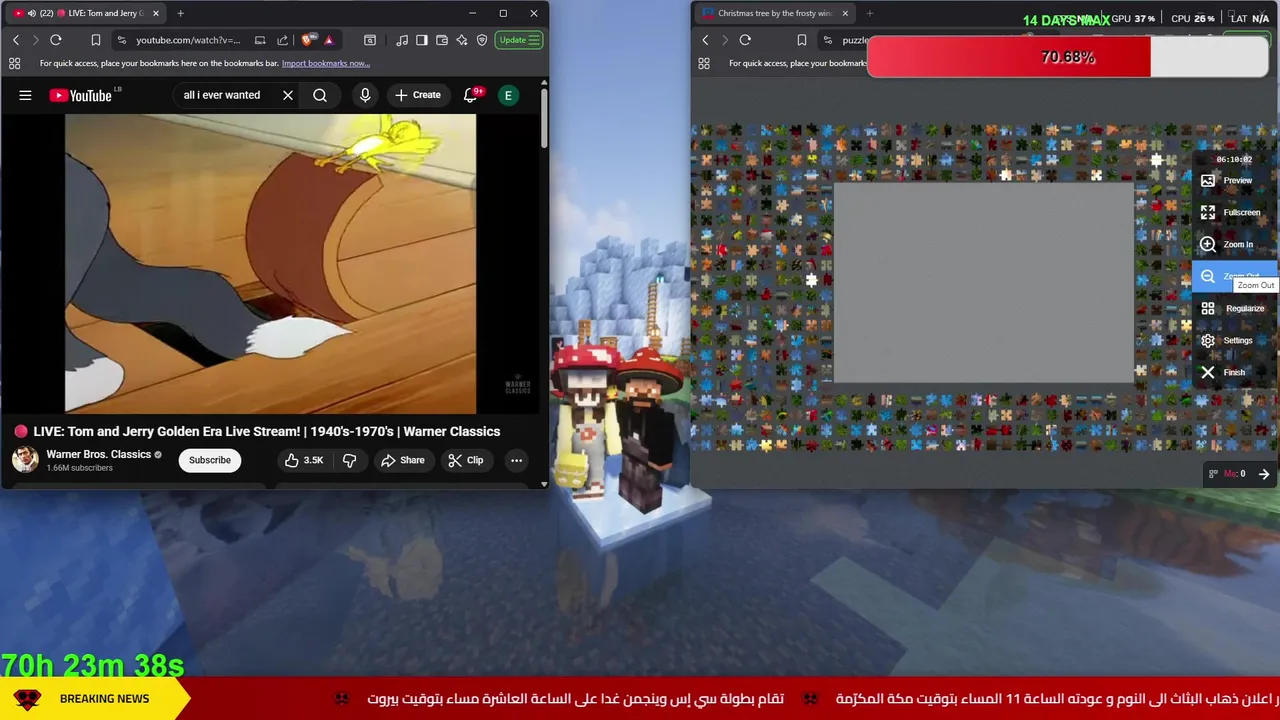Open a new tab in the puzzle window

[870, 13]
